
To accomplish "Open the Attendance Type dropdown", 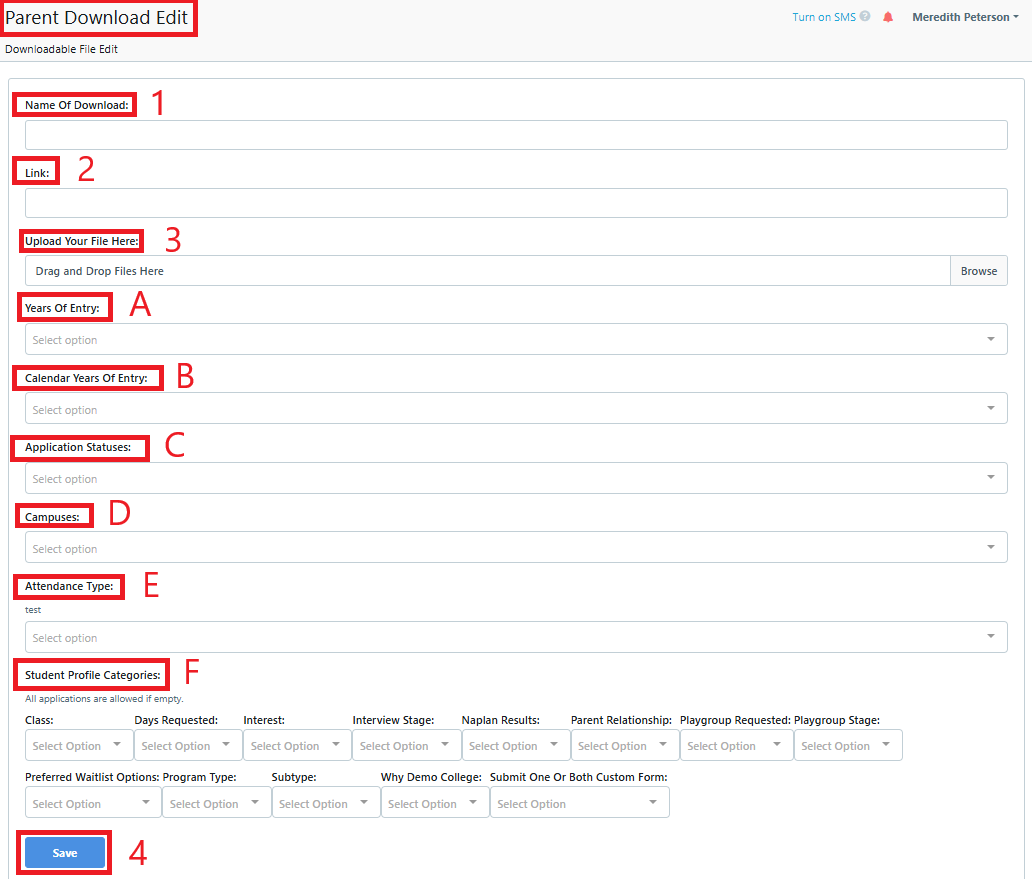I will (x=516, y=636).
